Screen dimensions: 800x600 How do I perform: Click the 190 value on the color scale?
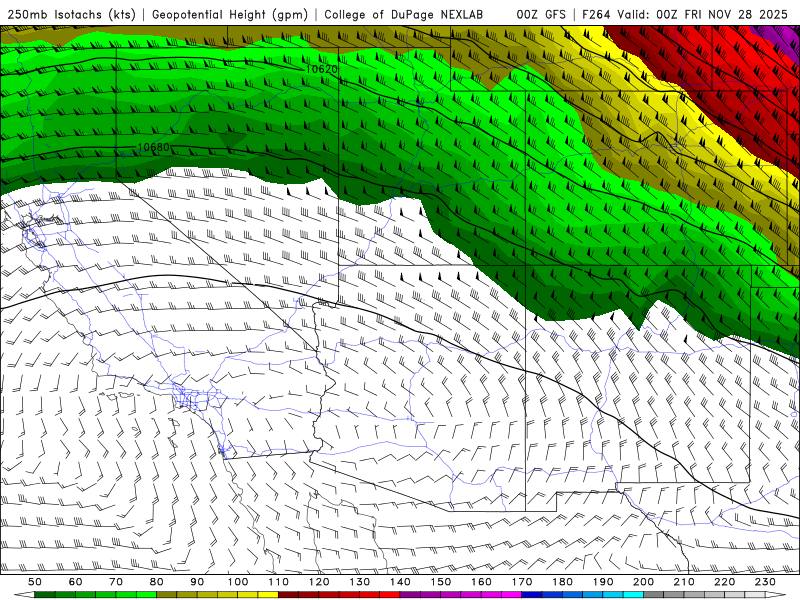pyautogui.click(x=603, y=582)
